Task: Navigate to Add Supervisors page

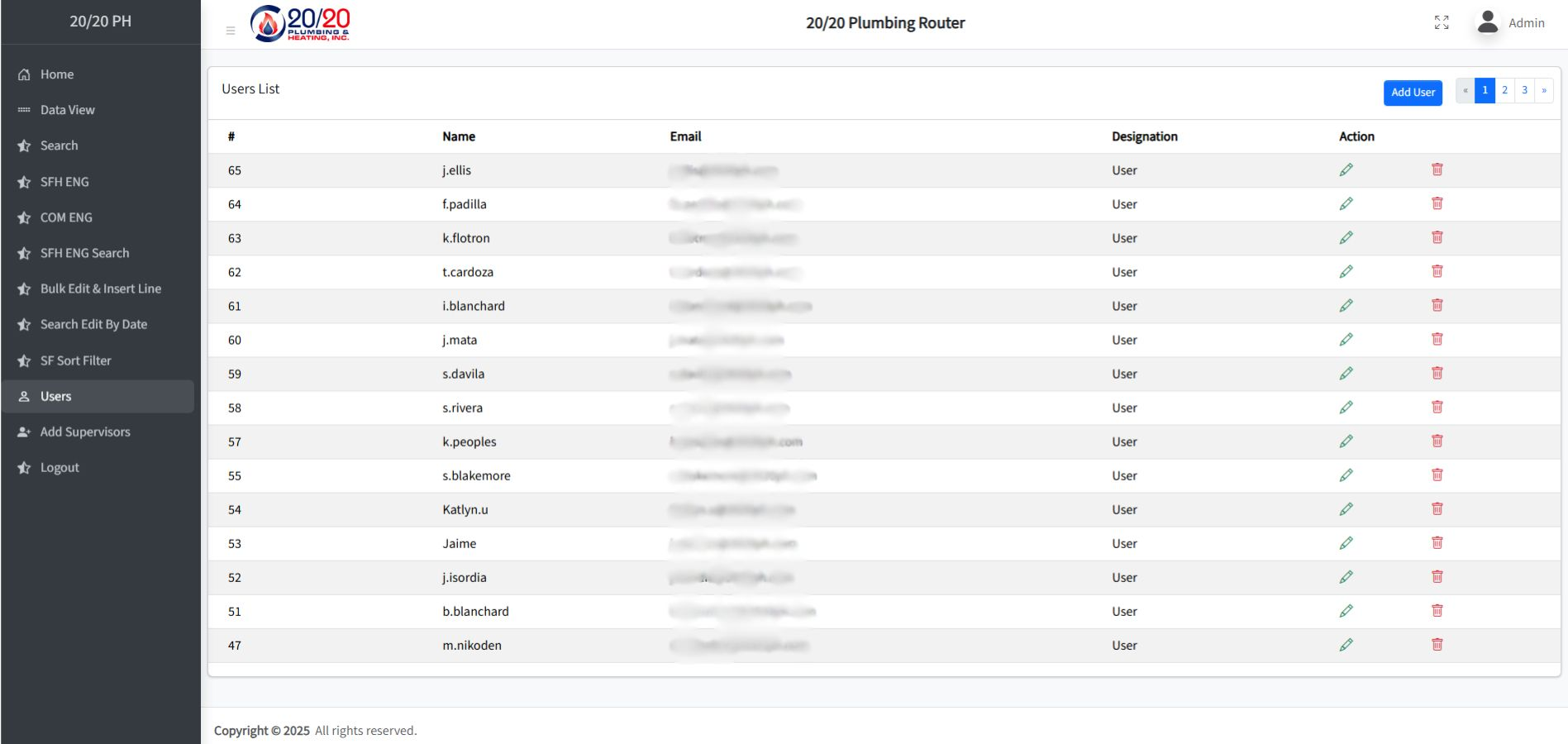Action: tap(85, 432)
